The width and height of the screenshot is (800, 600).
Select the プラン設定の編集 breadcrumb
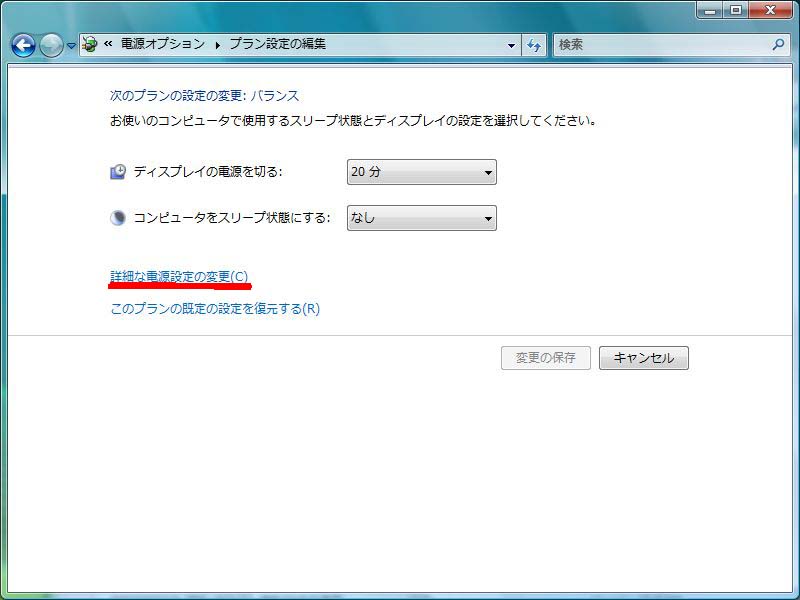(278, 44)
